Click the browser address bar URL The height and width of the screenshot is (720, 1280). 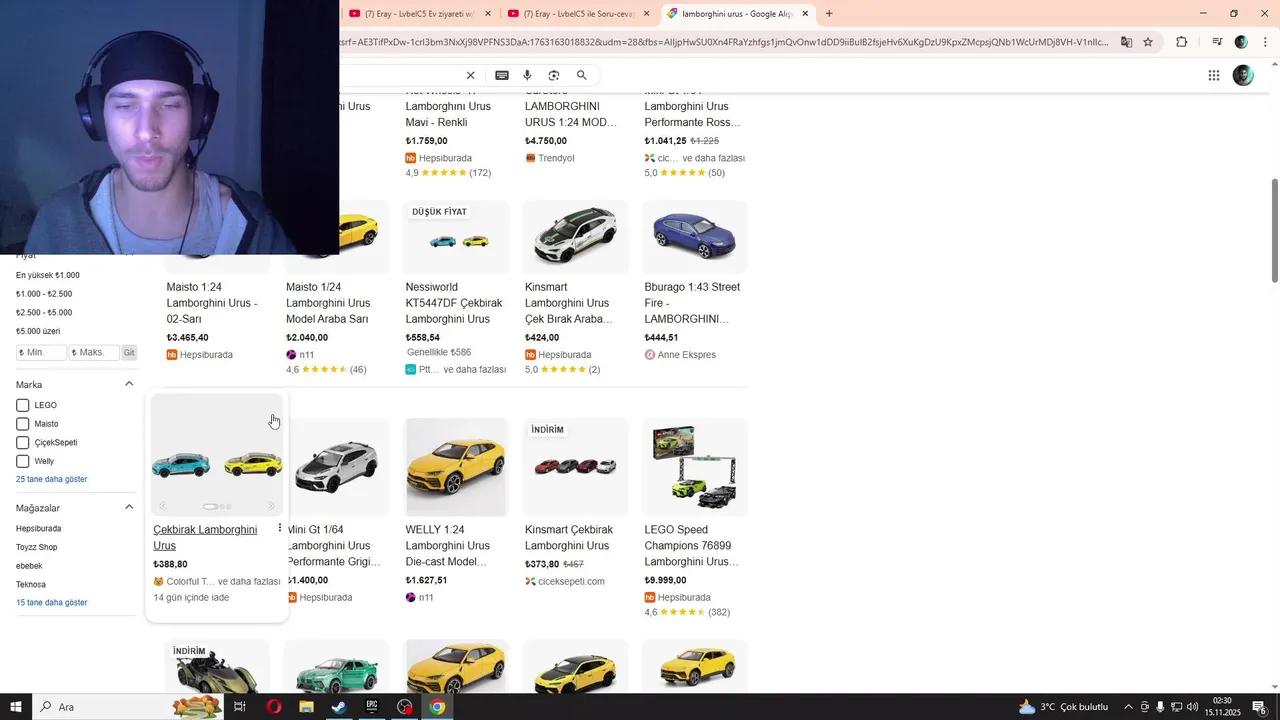[x=725, y=42]
